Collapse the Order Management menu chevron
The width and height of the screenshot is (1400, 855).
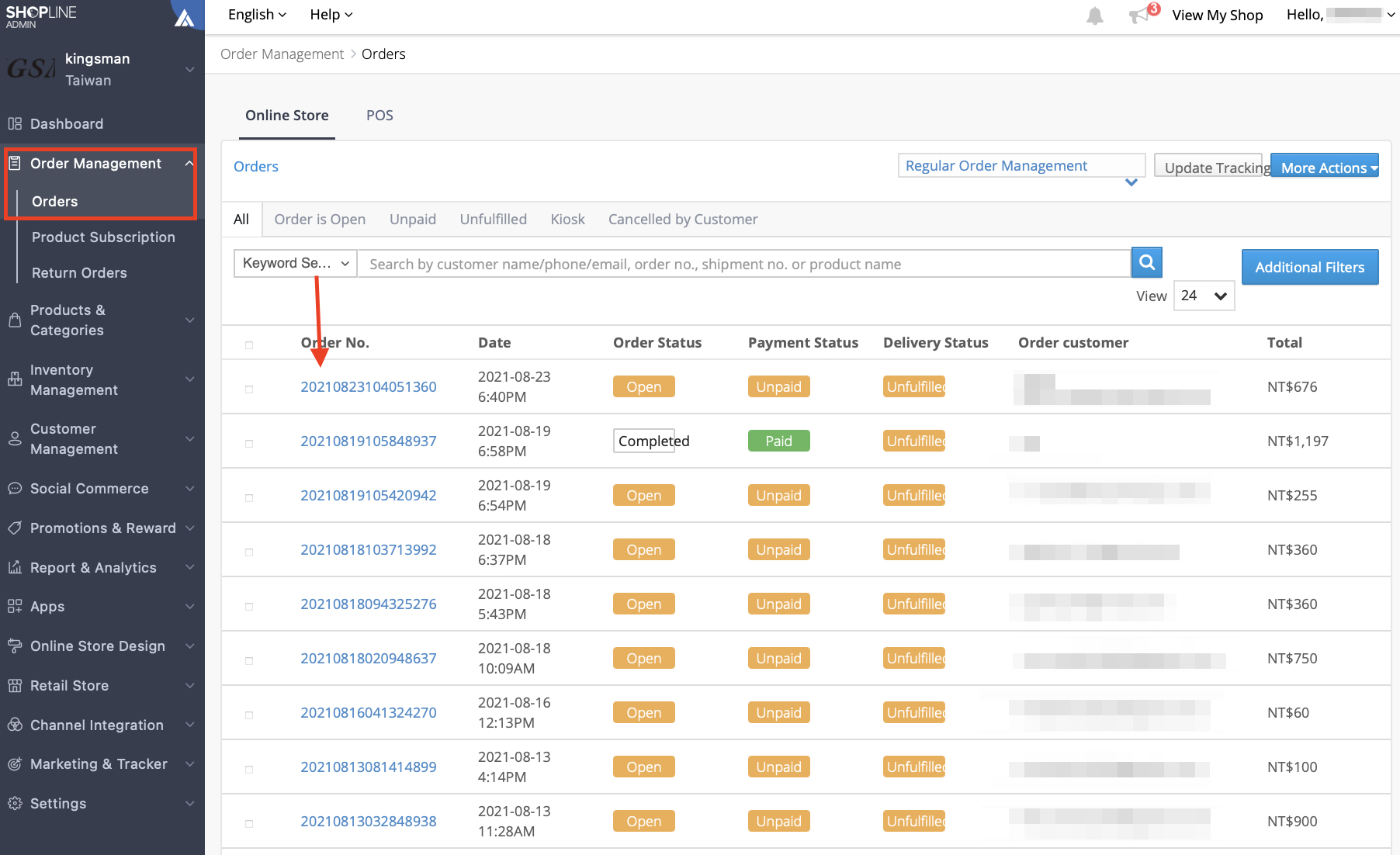pos(189,163)
